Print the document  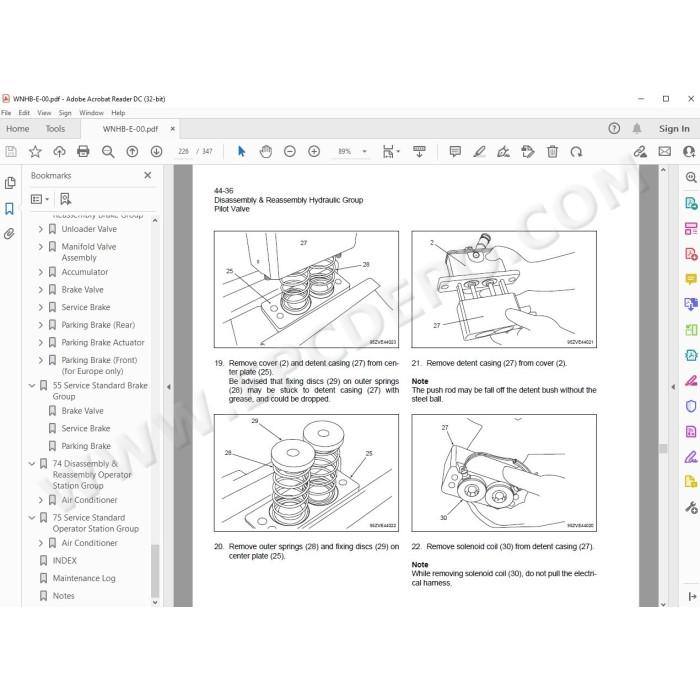[x=83, y=152]
